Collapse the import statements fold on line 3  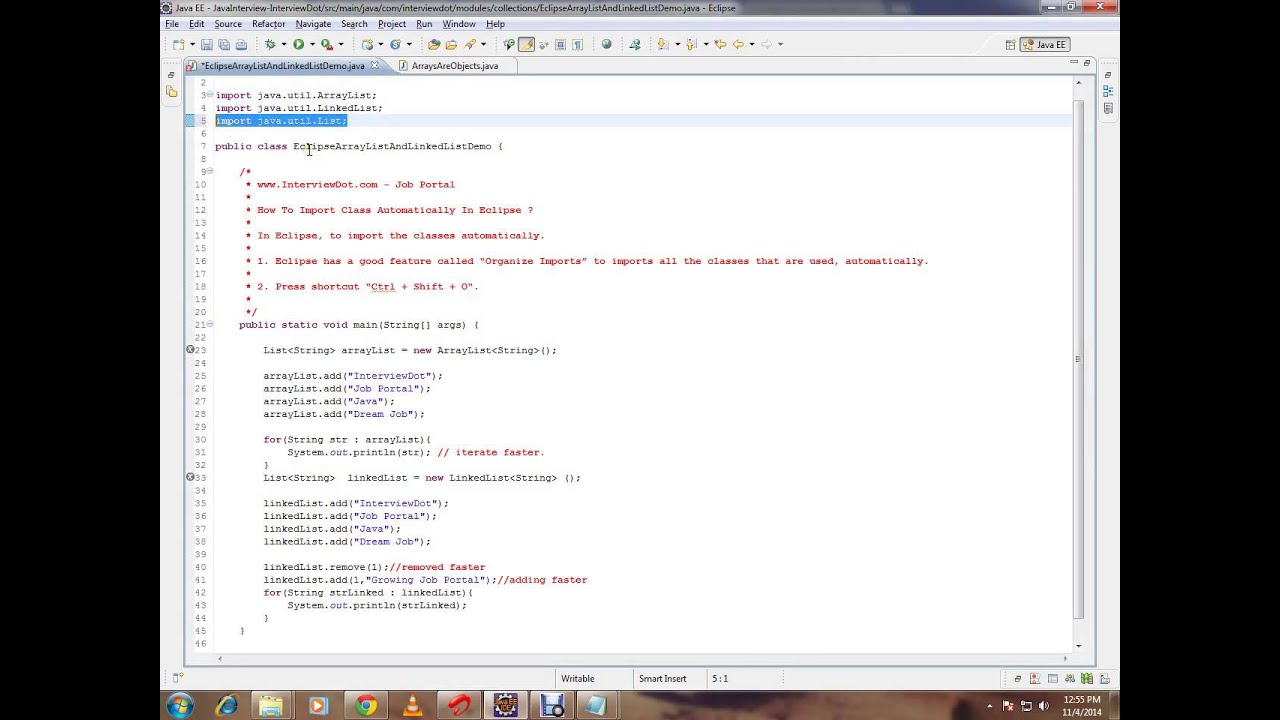(210, 95)
